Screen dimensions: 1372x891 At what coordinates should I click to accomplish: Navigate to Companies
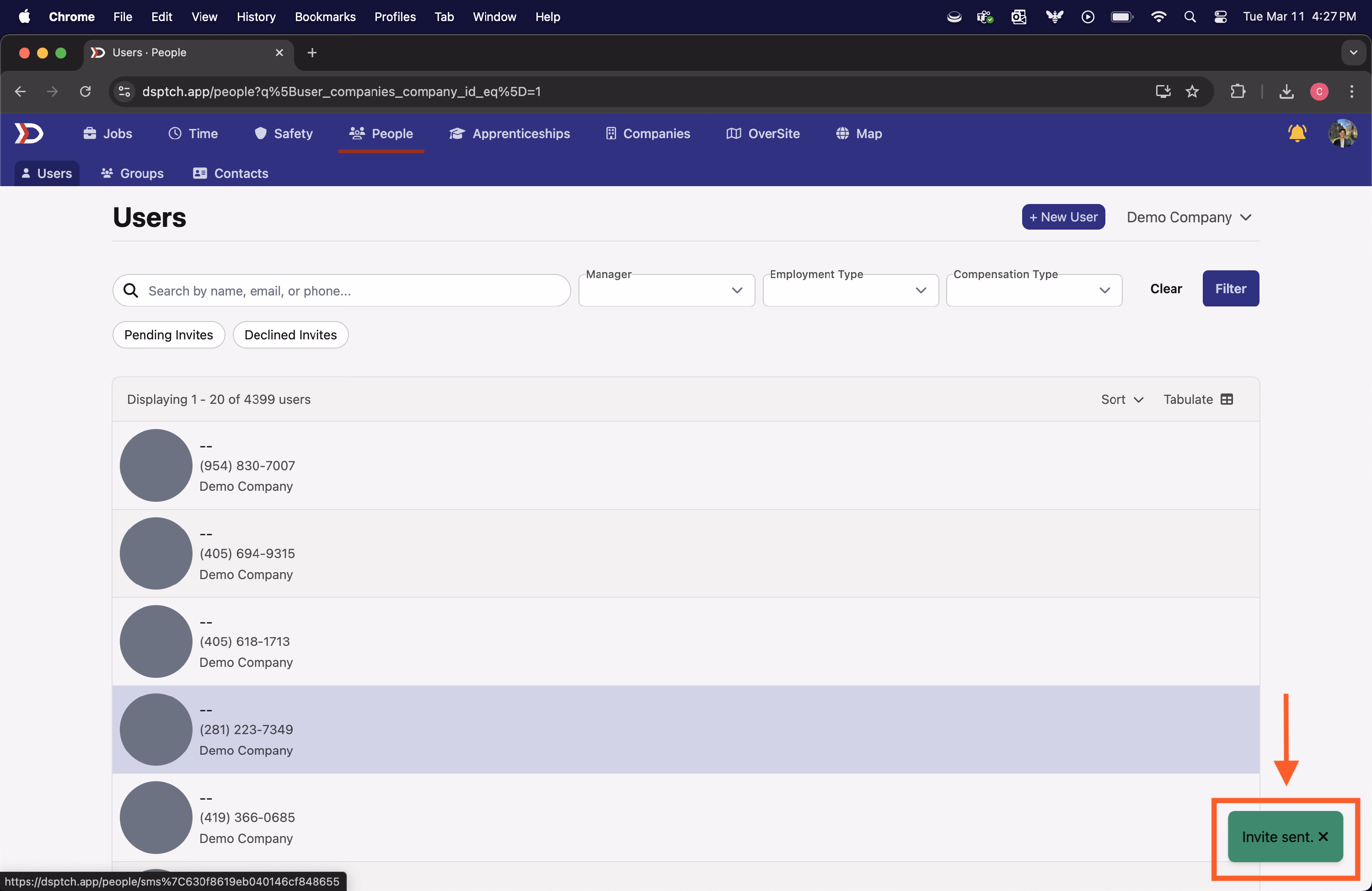(648, 133)
